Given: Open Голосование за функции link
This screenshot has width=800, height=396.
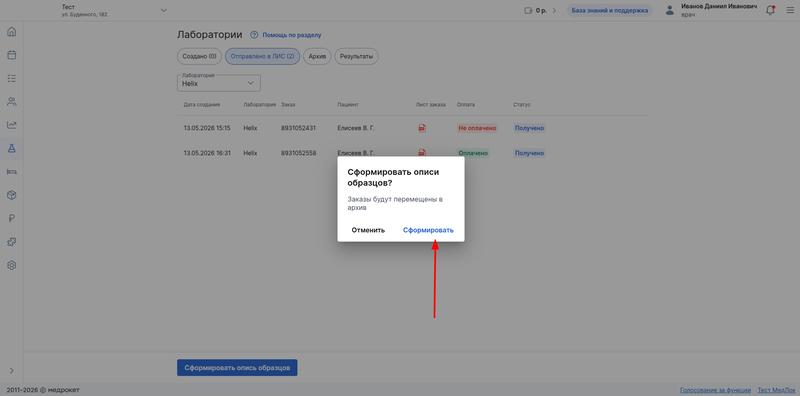Looking at the screenshot, I should click(715, 390).
